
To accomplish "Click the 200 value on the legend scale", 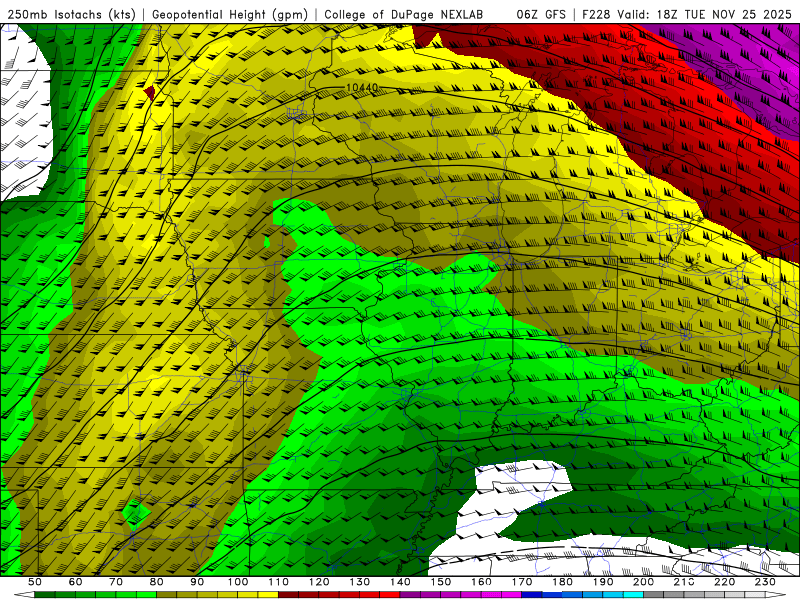I will click(x=644, y=582).
